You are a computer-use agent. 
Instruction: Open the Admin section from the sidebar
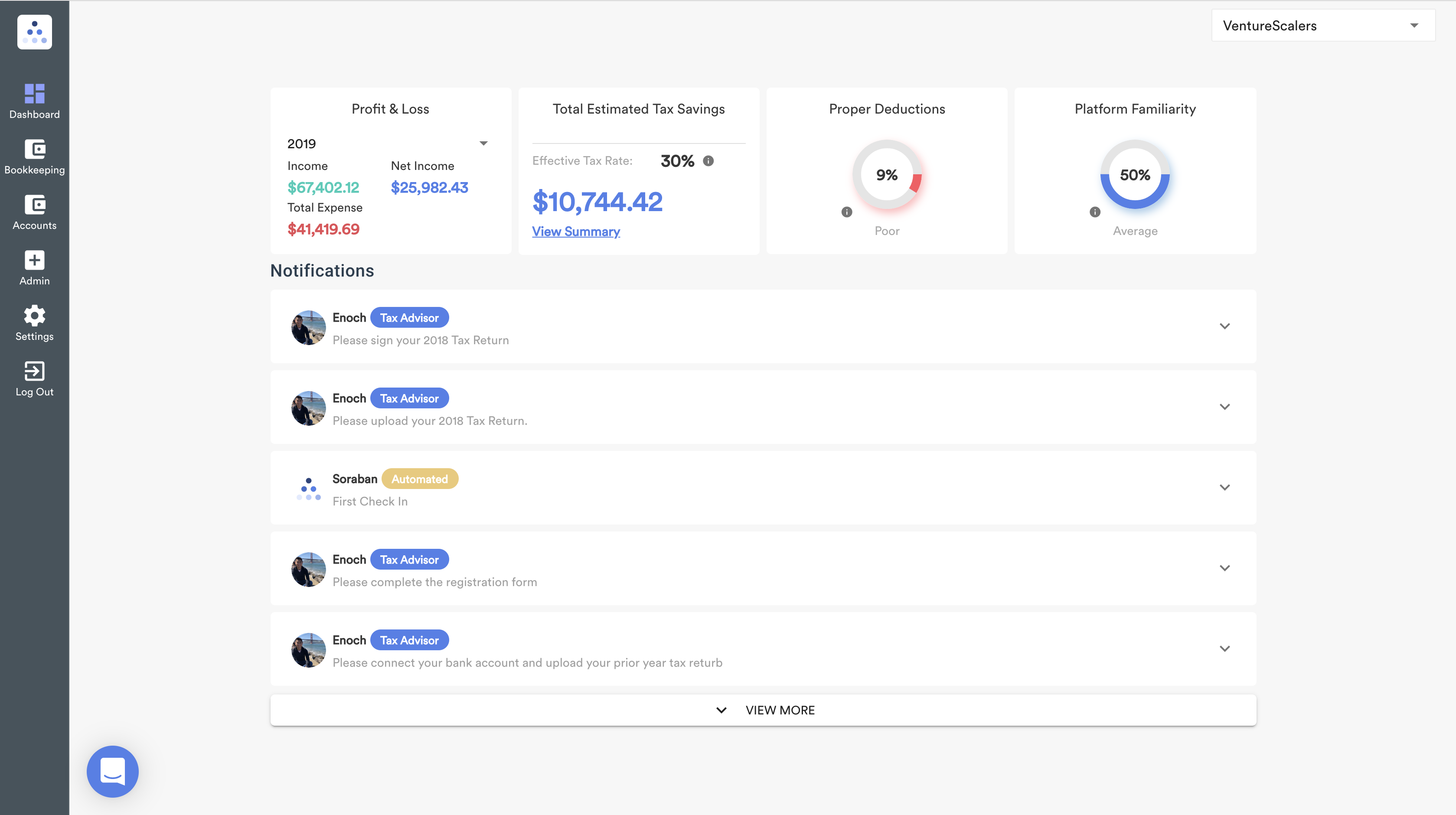coord(35,268)
